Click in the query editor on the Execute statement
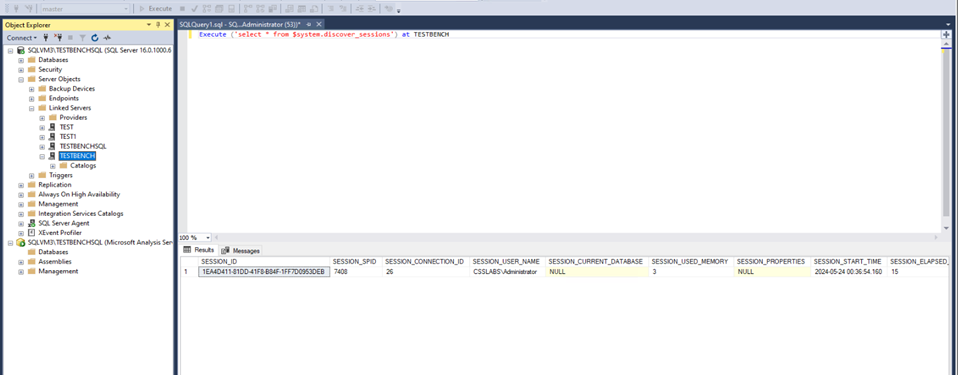Screen dimensions: 958x375 coord(324,35)
